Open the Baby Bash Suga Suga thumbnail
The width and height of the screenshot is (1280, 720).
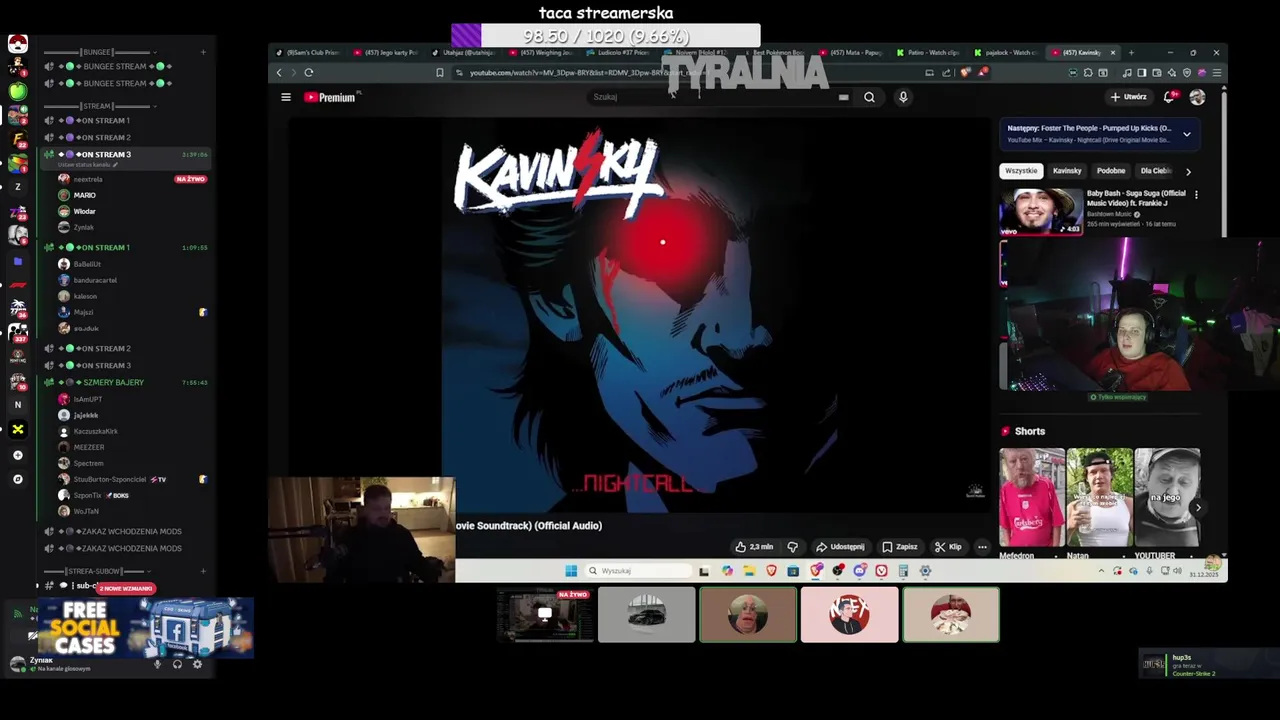coord(1041,211)
